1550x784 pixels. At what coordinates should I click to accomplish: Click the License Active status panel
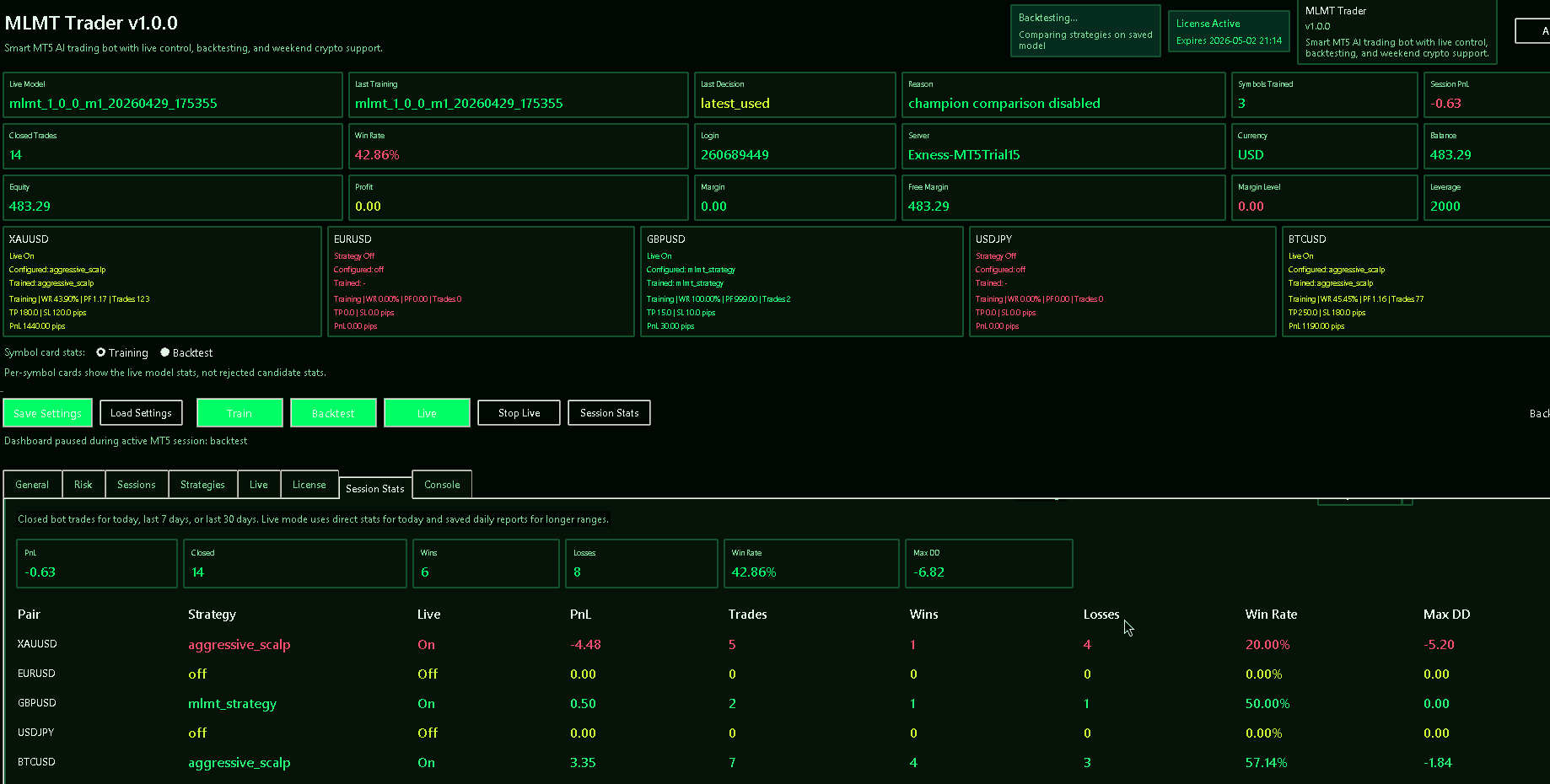click(1228, 30)
